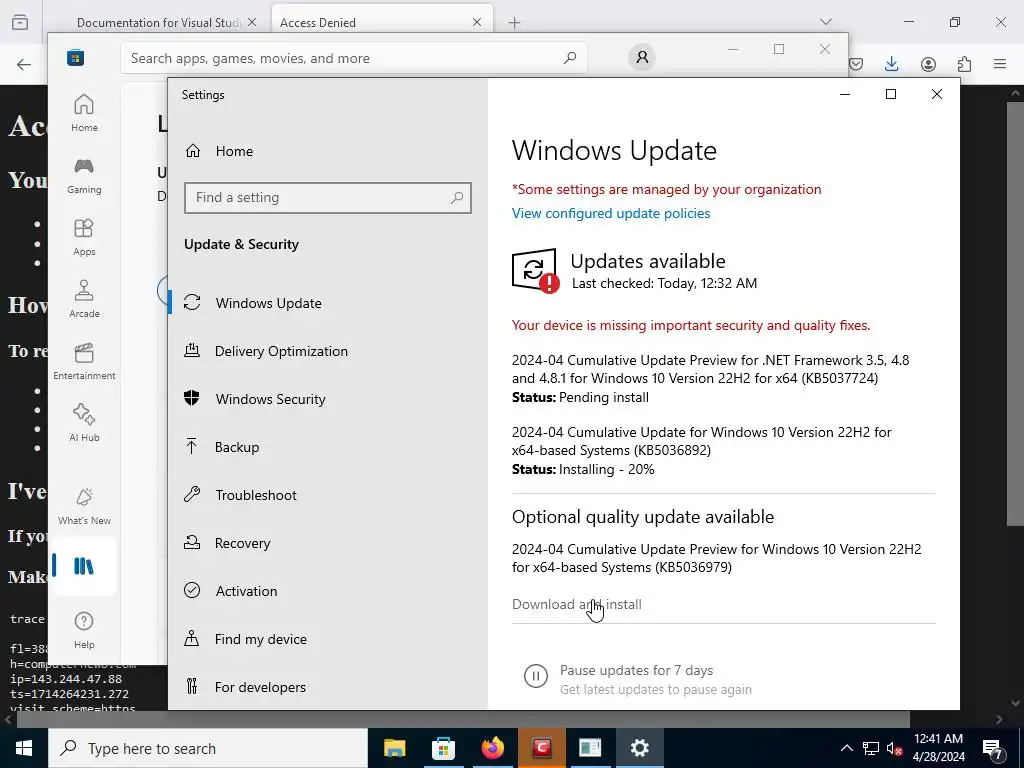This screenshot has width=1024, height=768.
Task: Click the Microsoft Store logo icon
Action: (75, 57)
